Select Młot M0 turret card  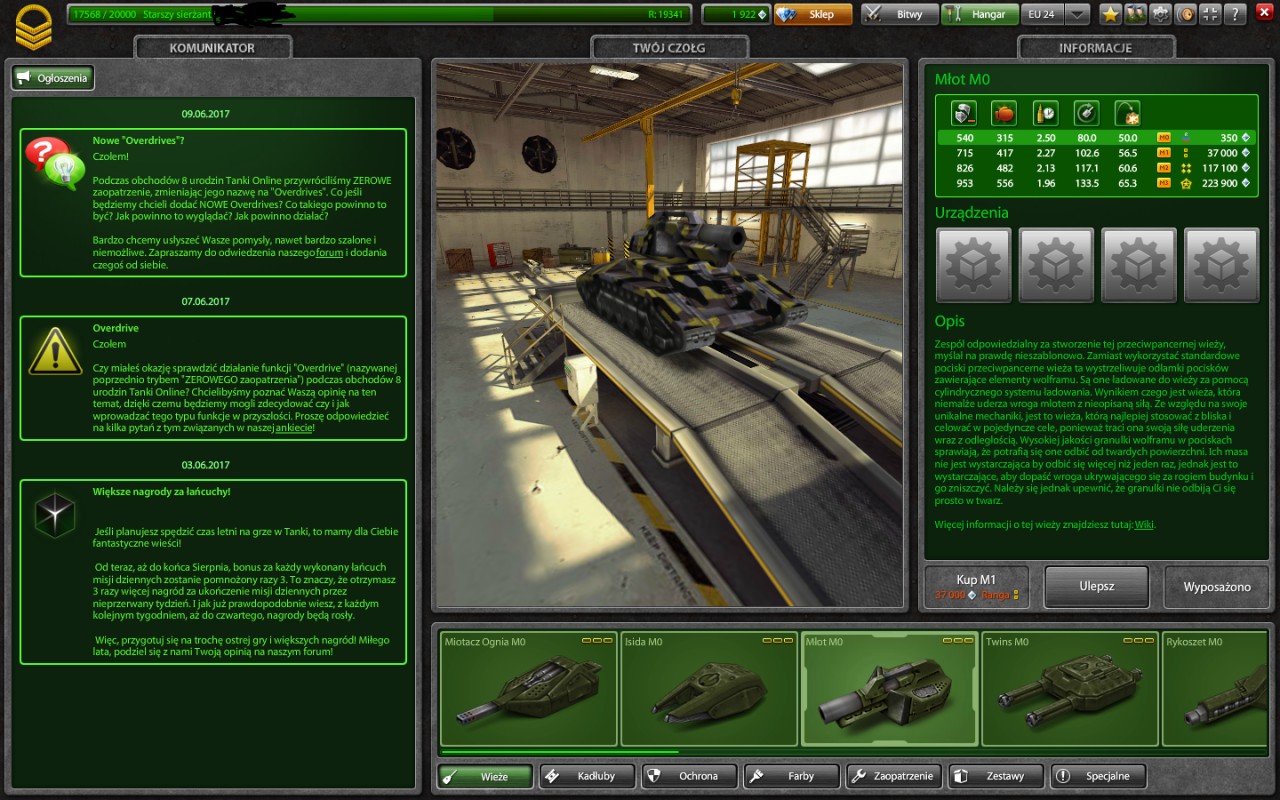pos(890,689)
